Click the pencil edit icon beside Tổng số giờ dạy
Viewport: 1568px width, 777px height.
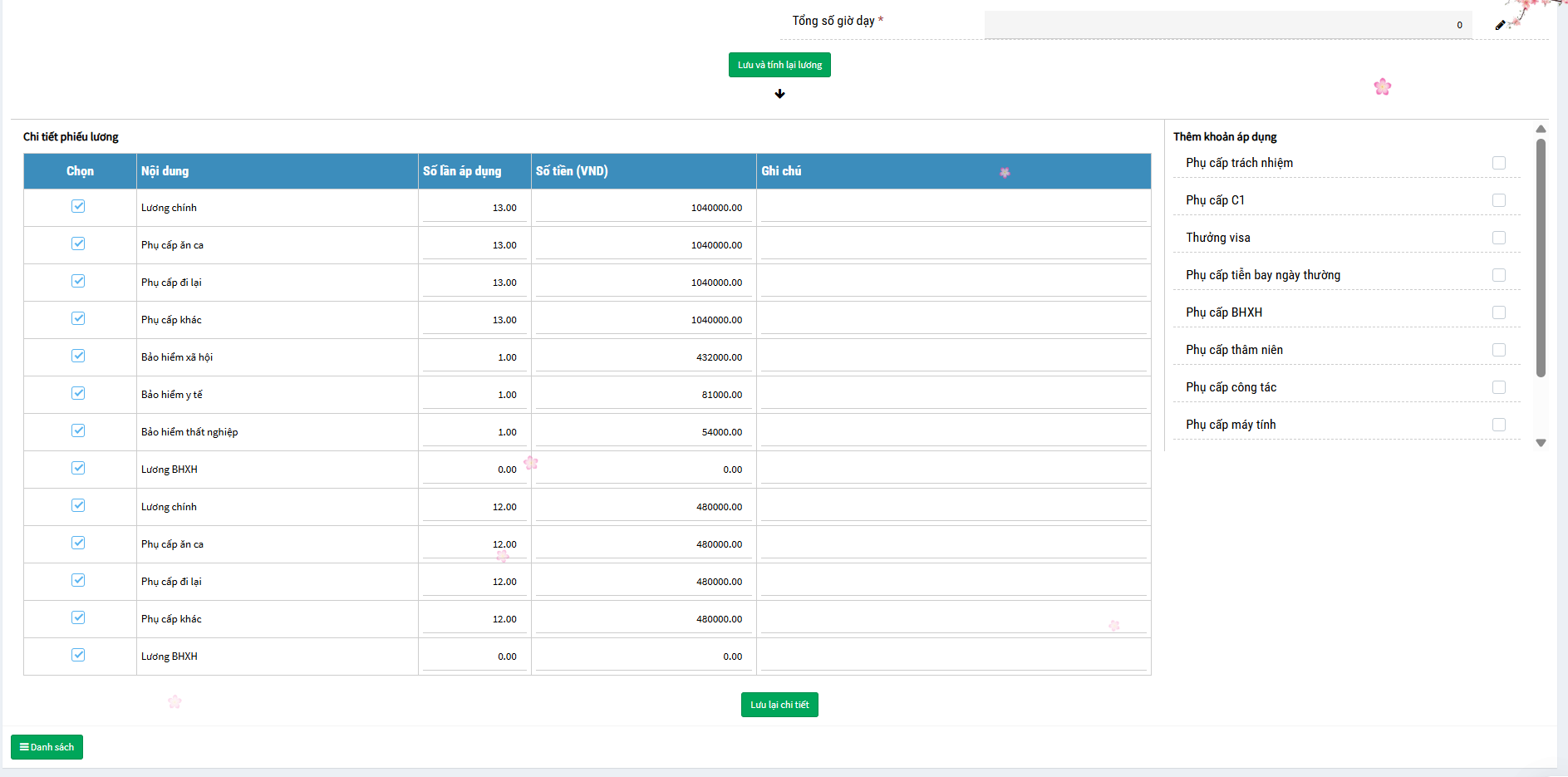pos(1500,25)
